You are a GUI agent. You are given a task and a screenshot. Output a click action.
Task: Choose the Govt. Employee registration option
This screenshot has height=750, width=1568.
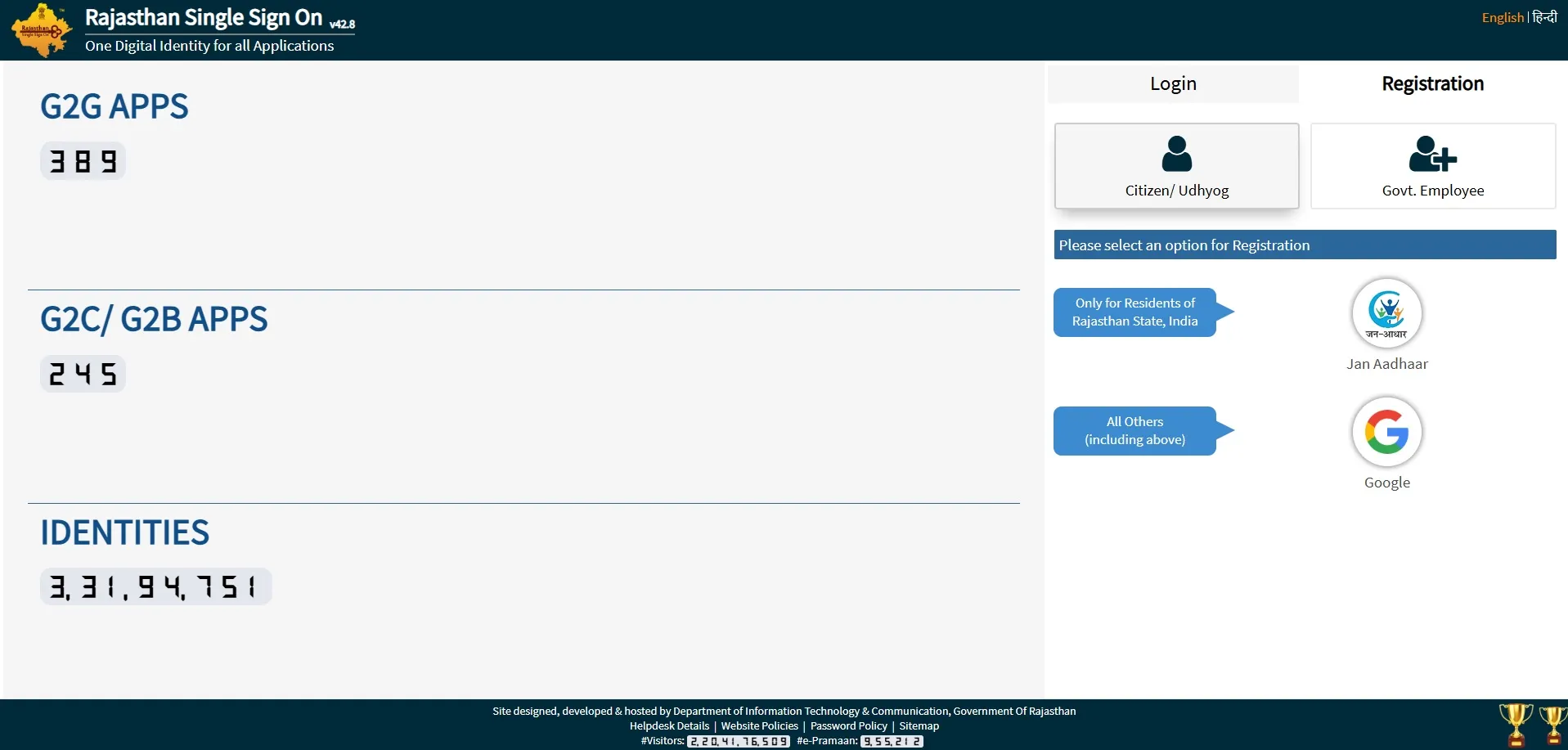(1432, 166)
